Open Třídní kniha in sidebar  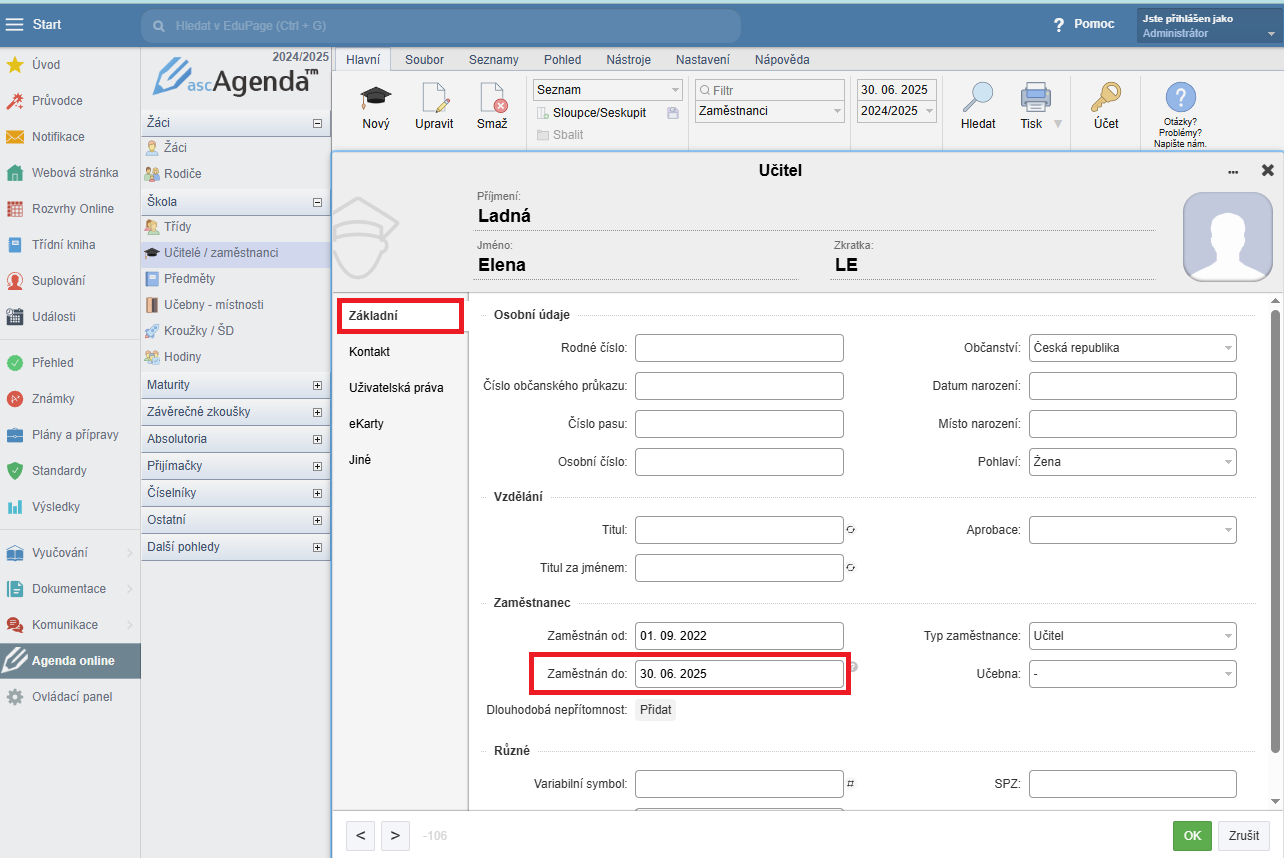coord(70,245)
